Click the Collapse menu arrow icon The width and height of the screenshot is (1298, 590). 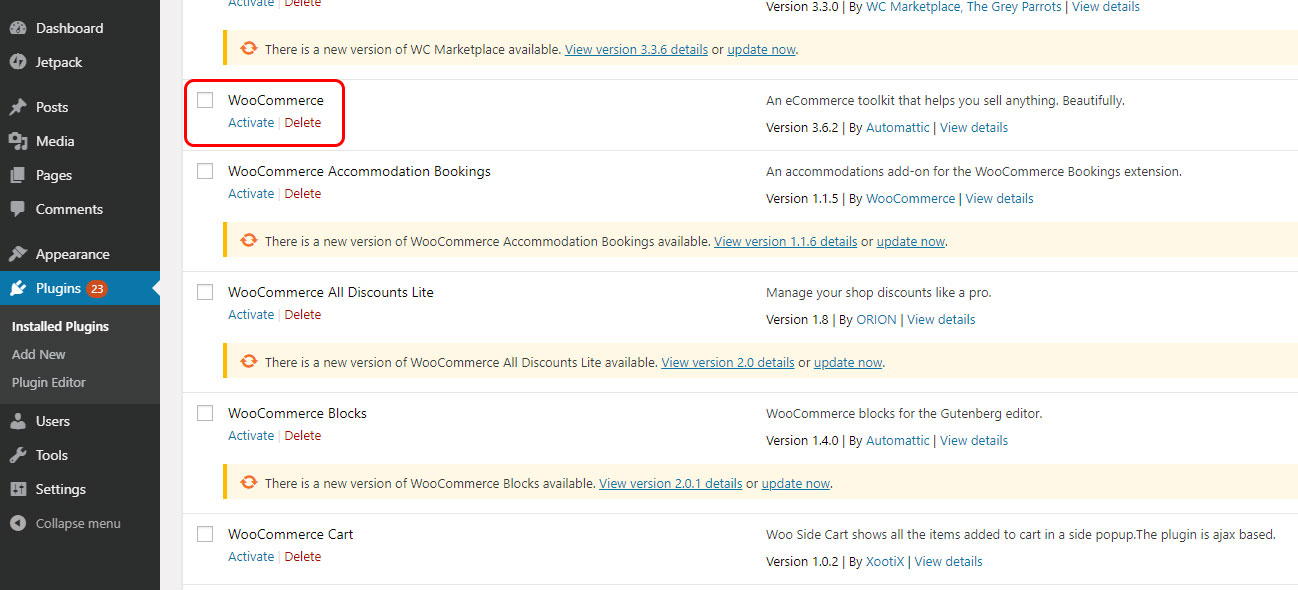18,523
